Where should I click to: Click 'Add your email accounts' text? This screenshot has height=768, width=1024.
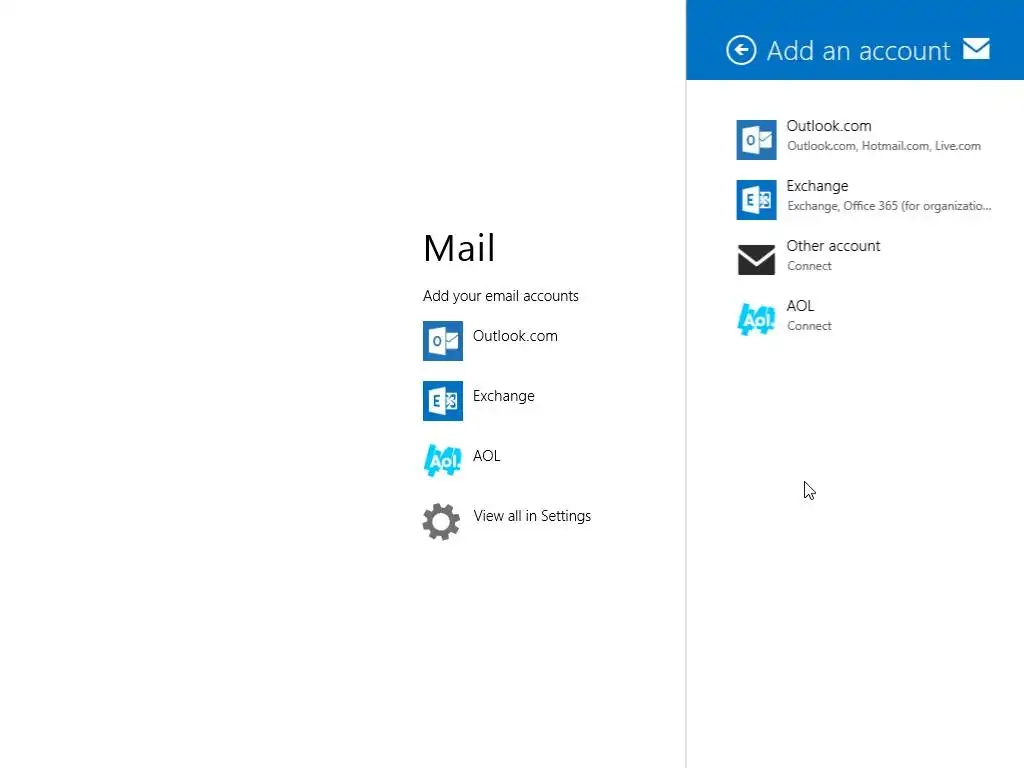(500, 296)
